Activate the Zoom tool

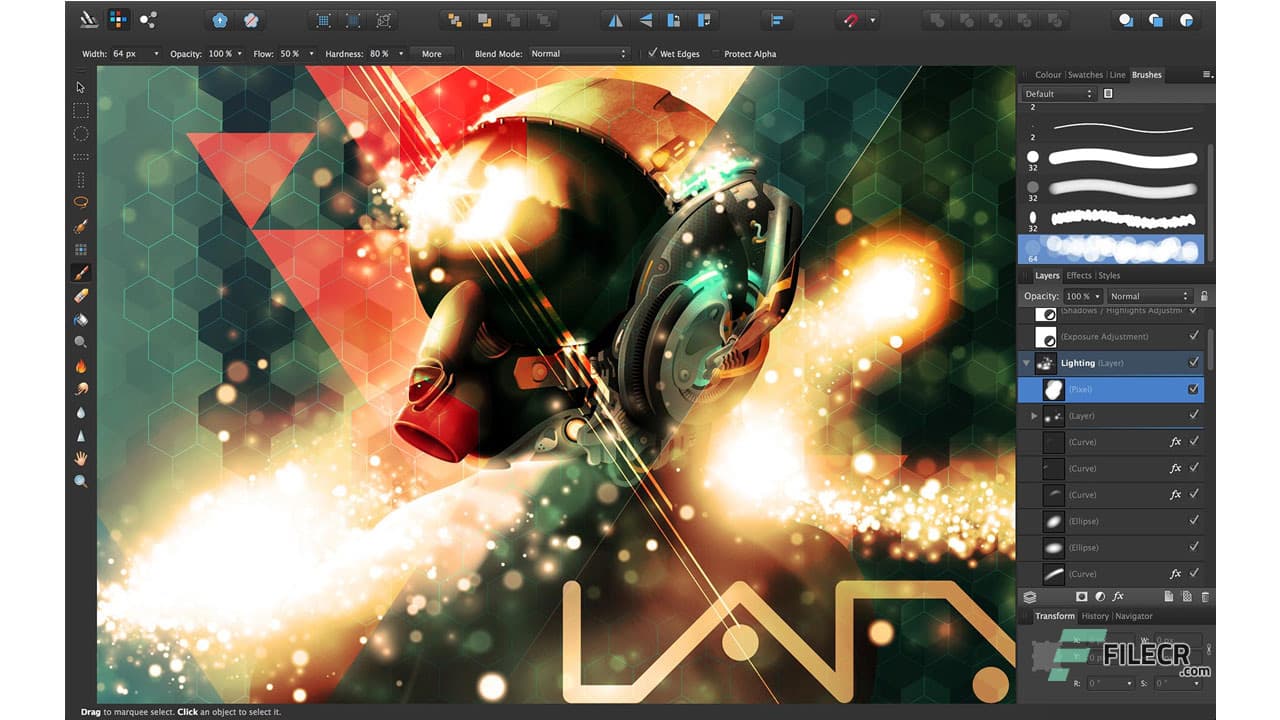[x=81, y=482]
